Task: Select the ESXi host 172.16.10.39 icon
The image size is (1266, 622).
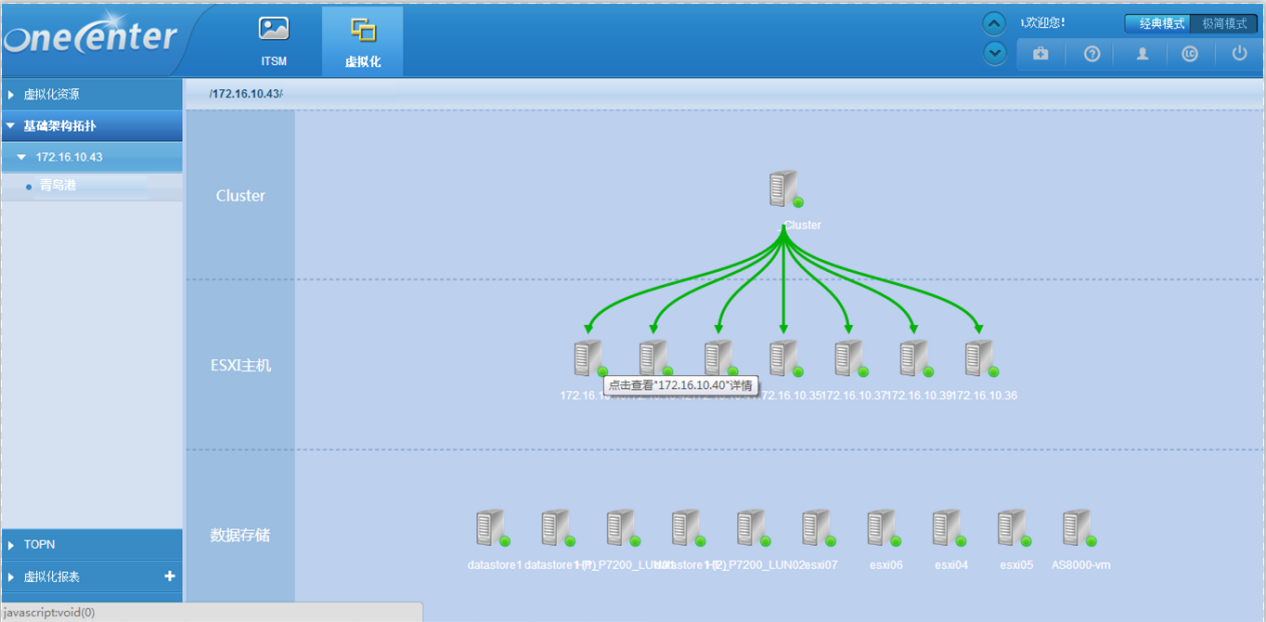Action: (913, 358)
